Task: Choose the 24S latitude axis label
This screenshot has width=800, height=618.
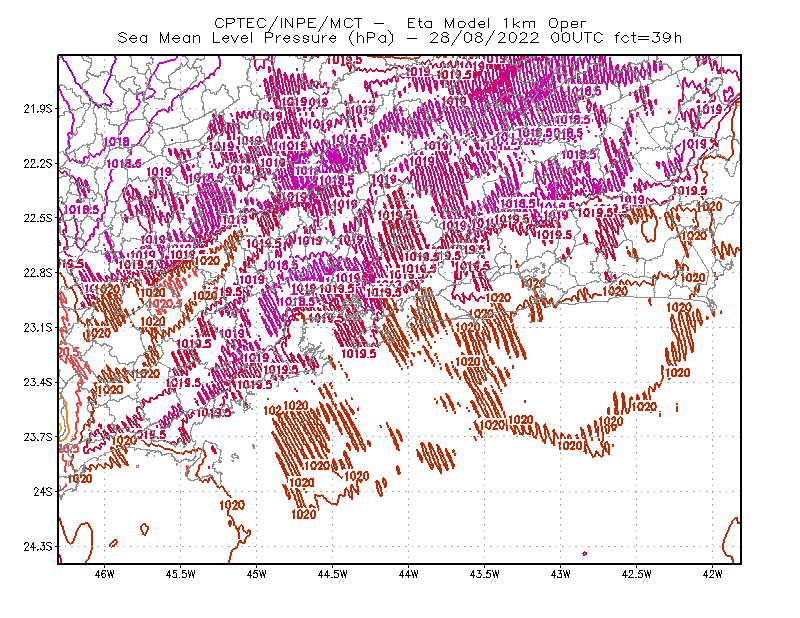Action: pos(43,491)
